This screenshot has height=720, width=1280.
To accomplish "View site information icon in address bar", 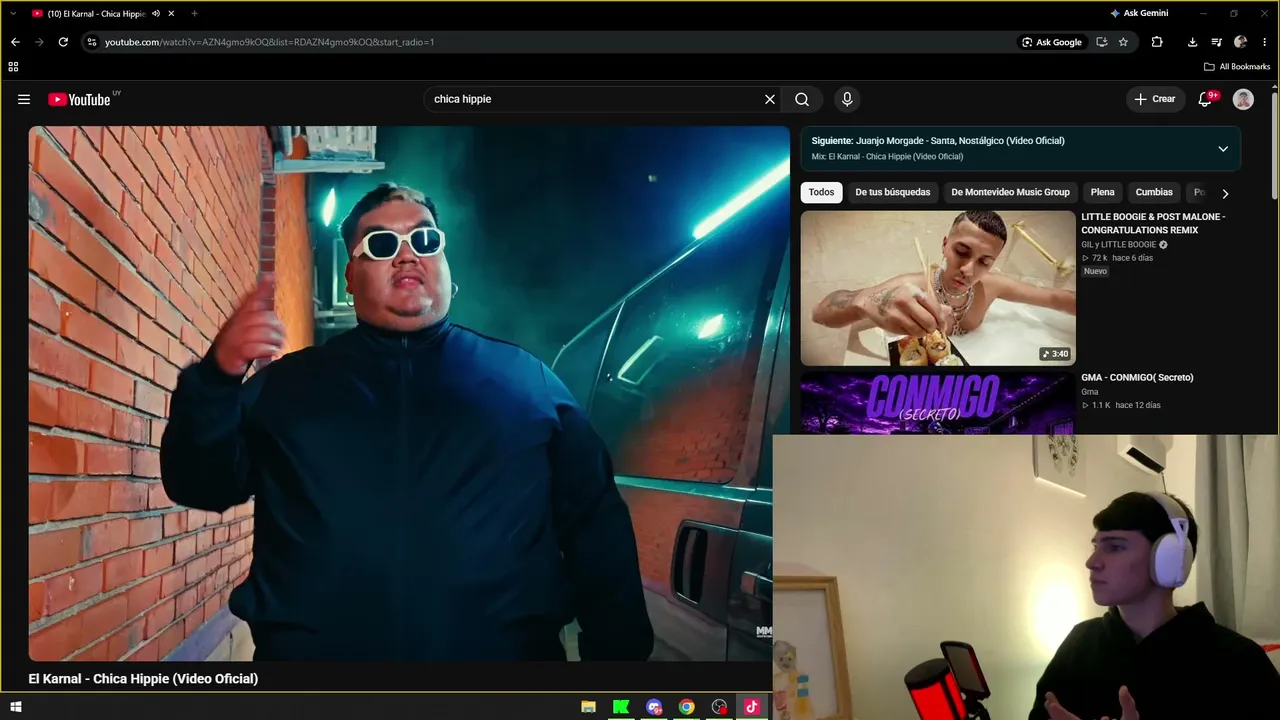I will click(x=92, y=42).
